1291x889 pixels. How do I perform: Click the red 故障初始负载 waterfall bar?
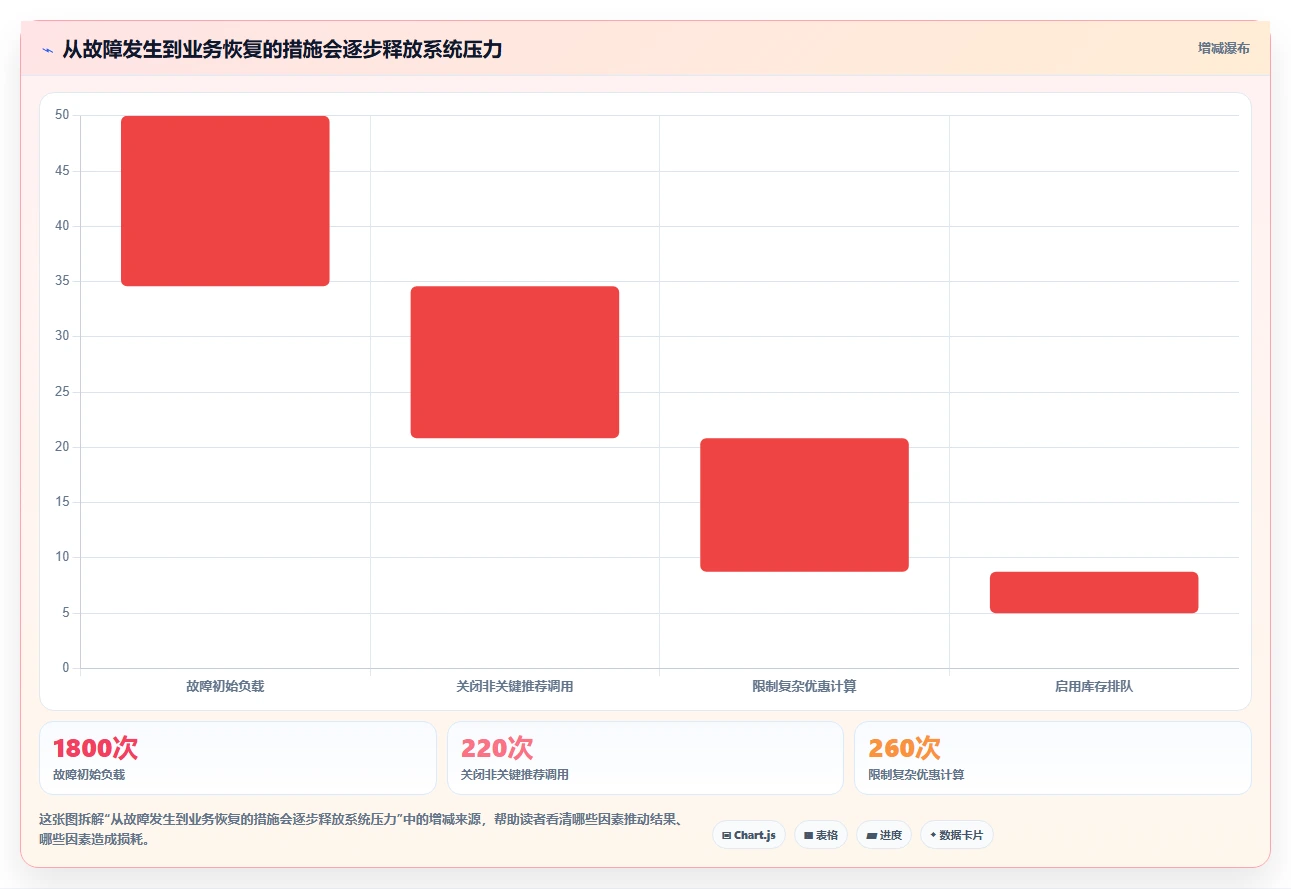coord(225,201)
